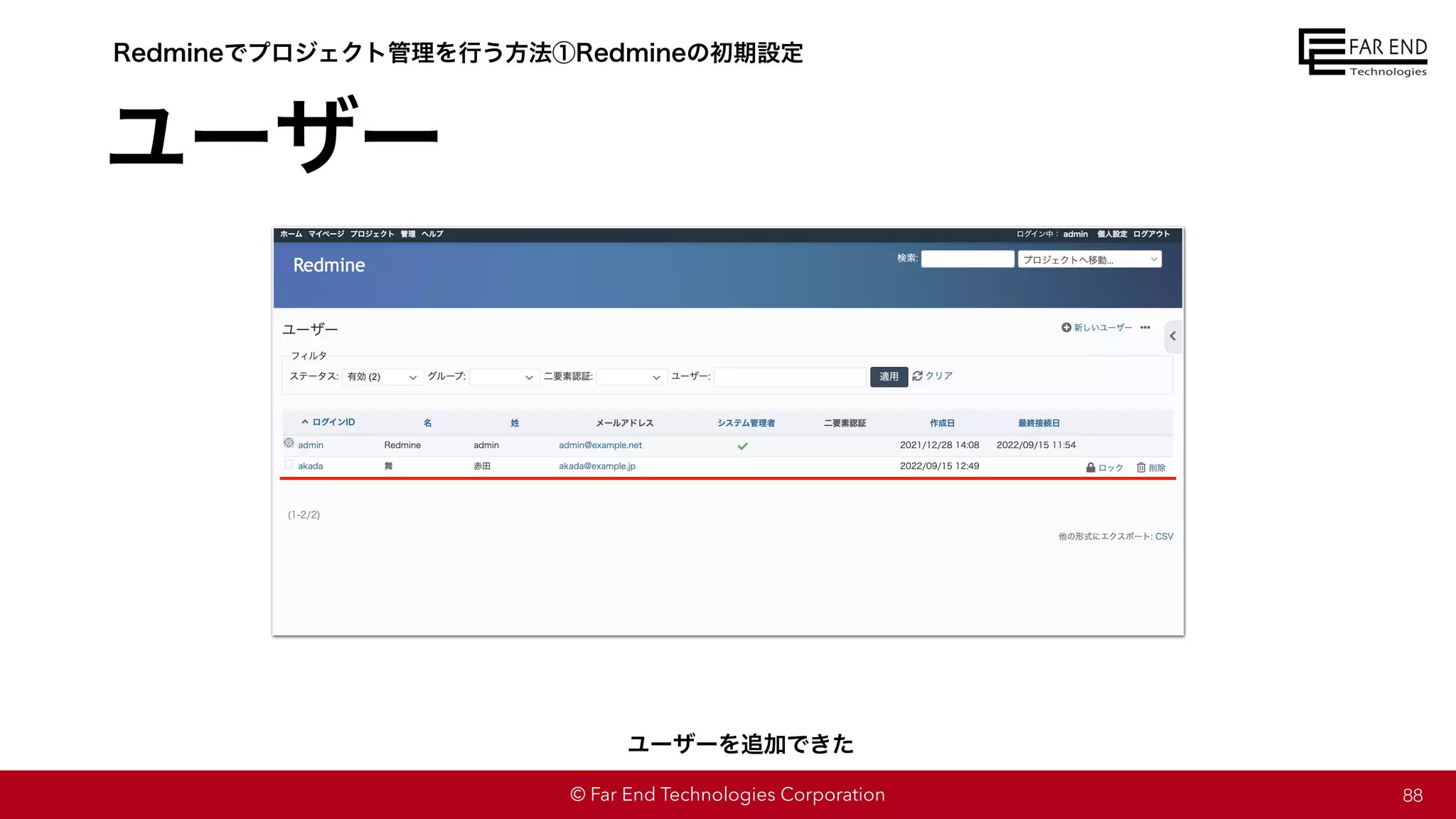Open 管理 in the top menu
Screen dimensions: 1456x819
pyautogui.click(x=408, y=234)
